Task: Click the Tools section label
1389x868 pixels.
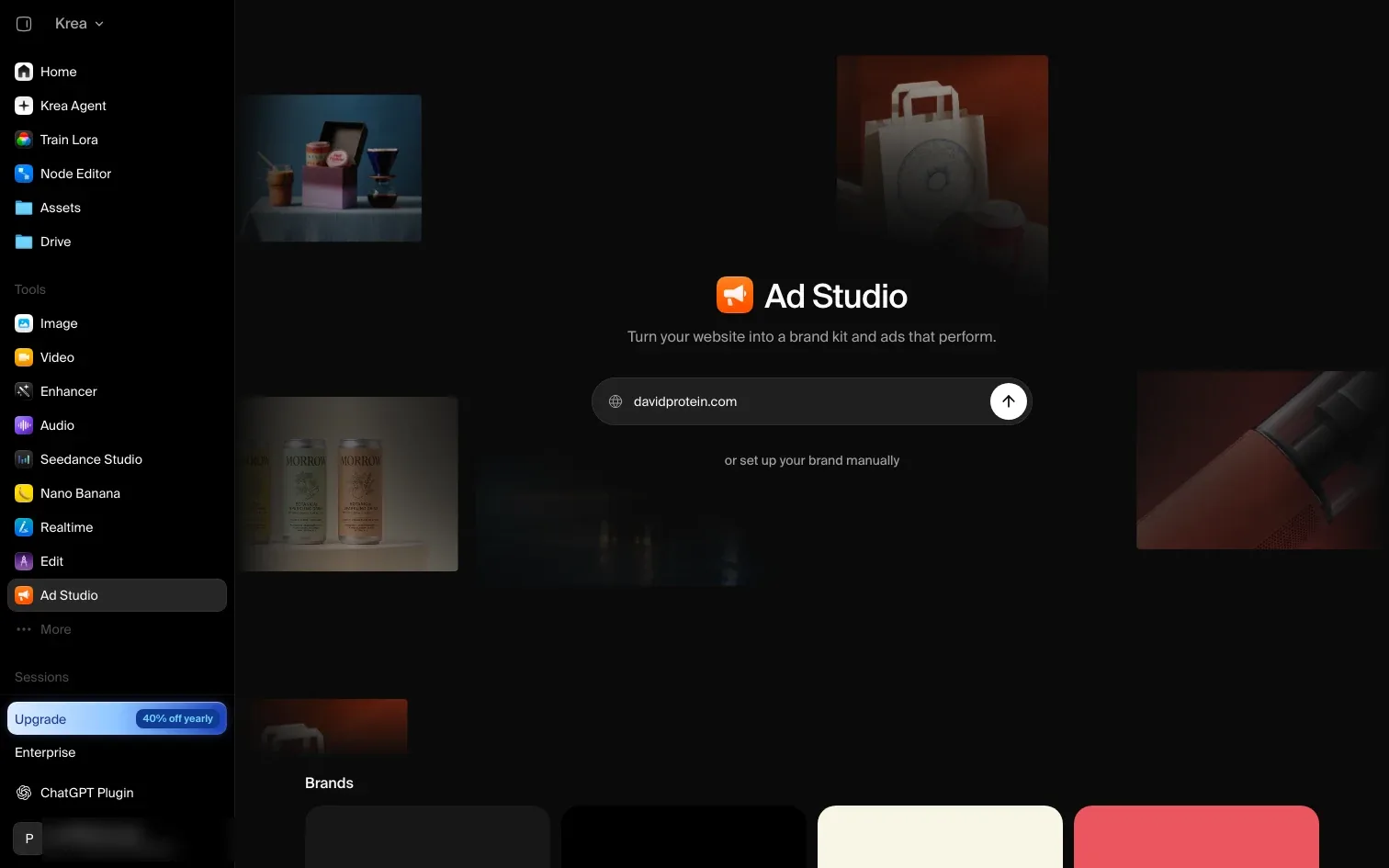Action: pyautogui.click(x=30, y=289)
